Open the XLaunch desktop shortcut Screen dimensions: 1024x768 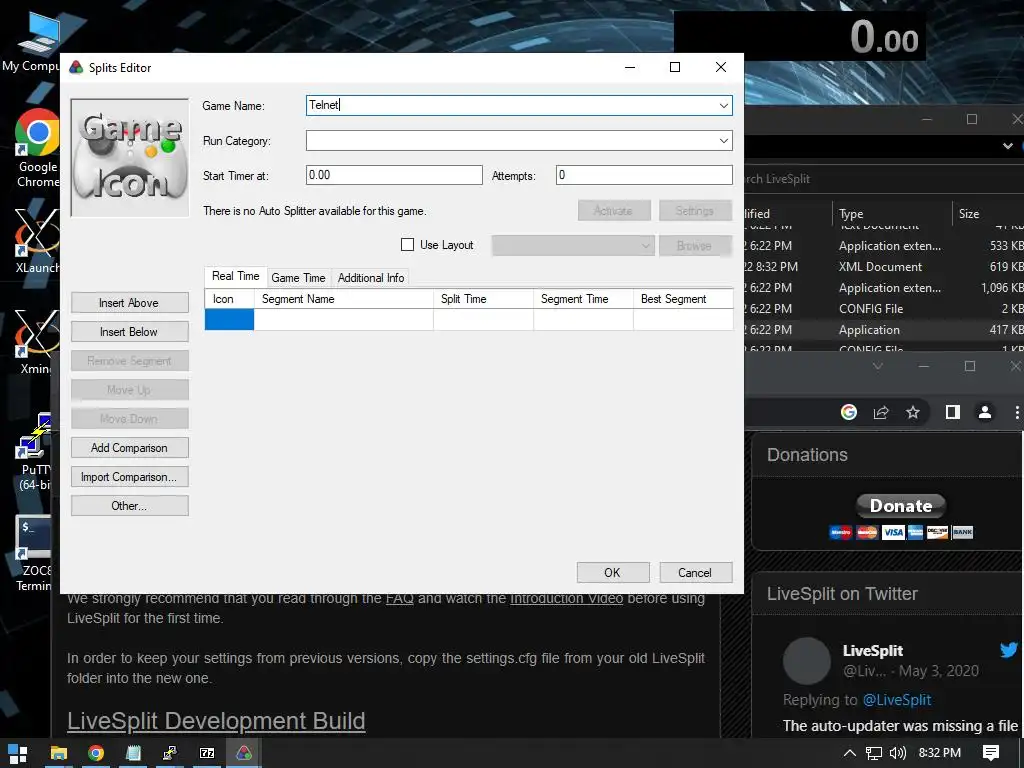click(x=37, y=241)
